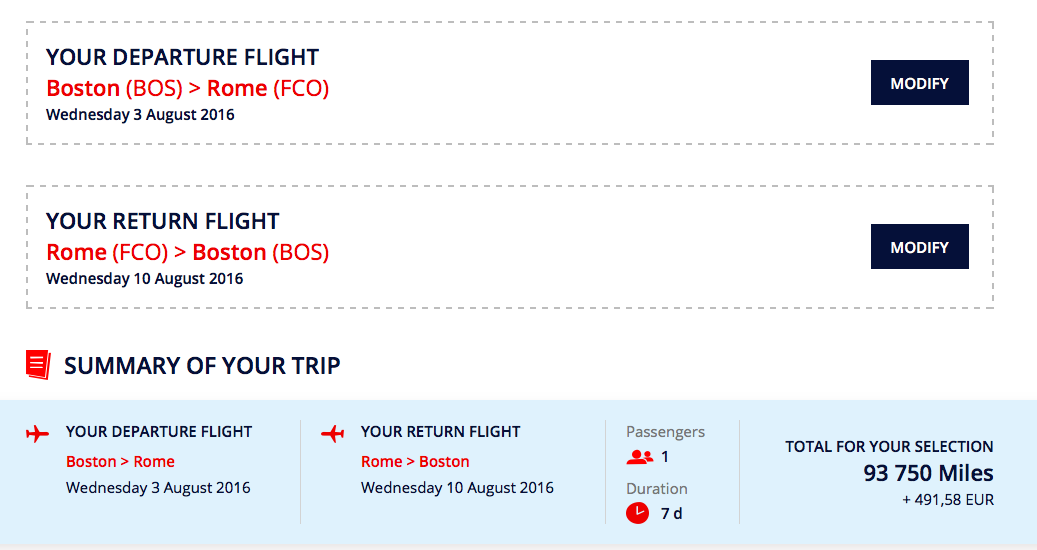Click the red passengers icon

(640, 457)
